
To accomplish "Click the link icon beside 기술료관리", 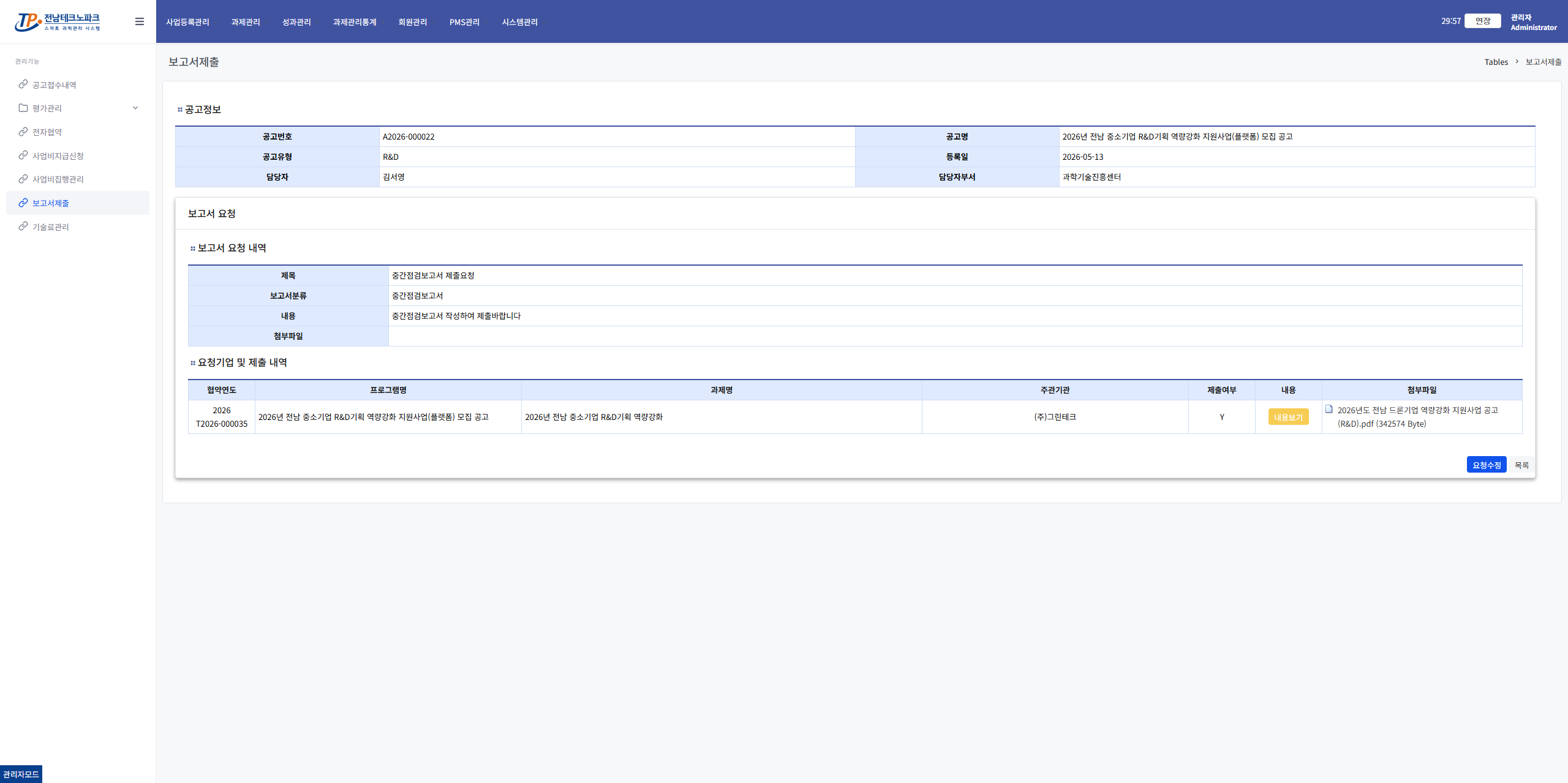I will coord(23,226).
